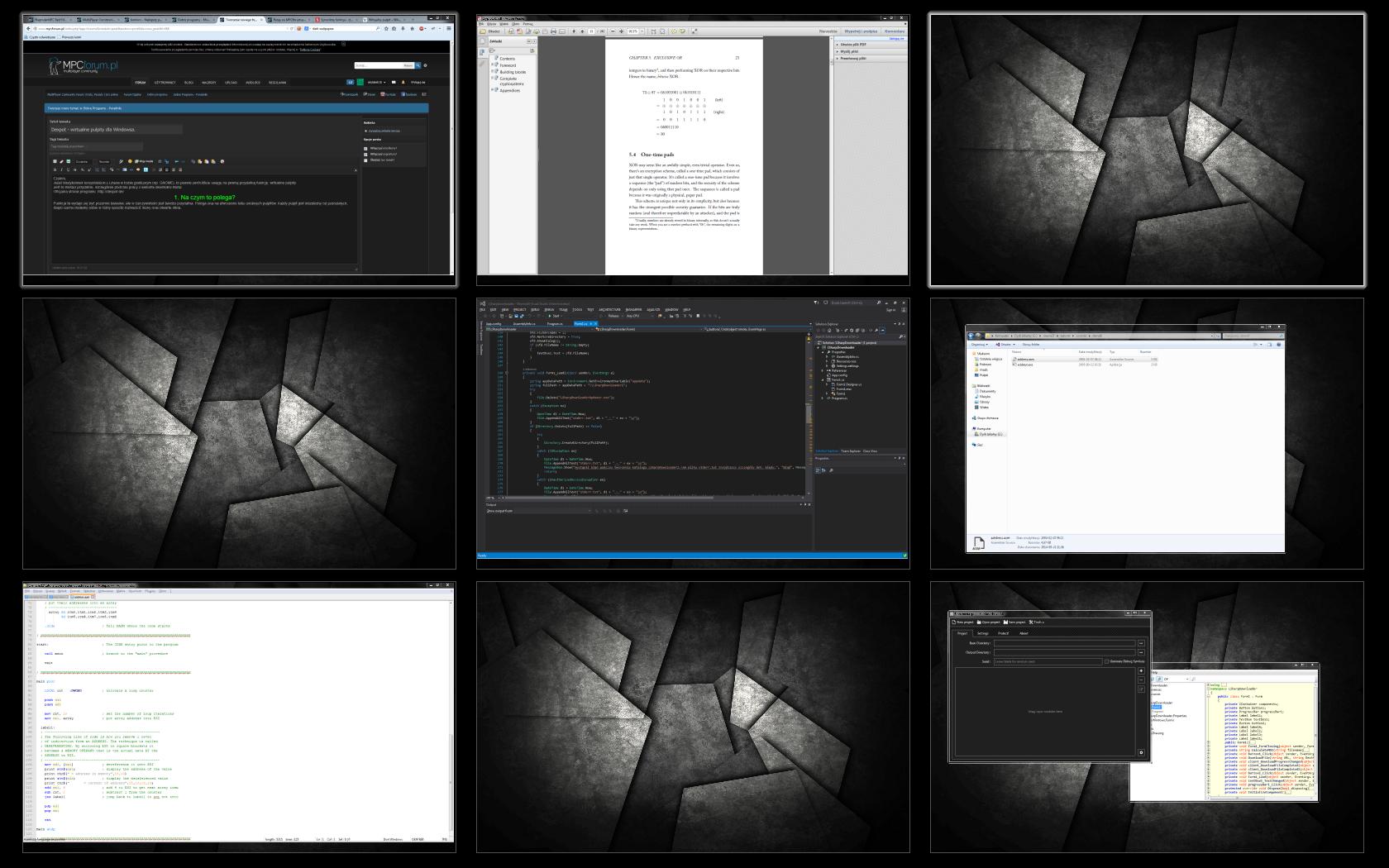Zoom in with the plus icon in PDF reader
Screen dimensions: 1389x868
(621, 31)
